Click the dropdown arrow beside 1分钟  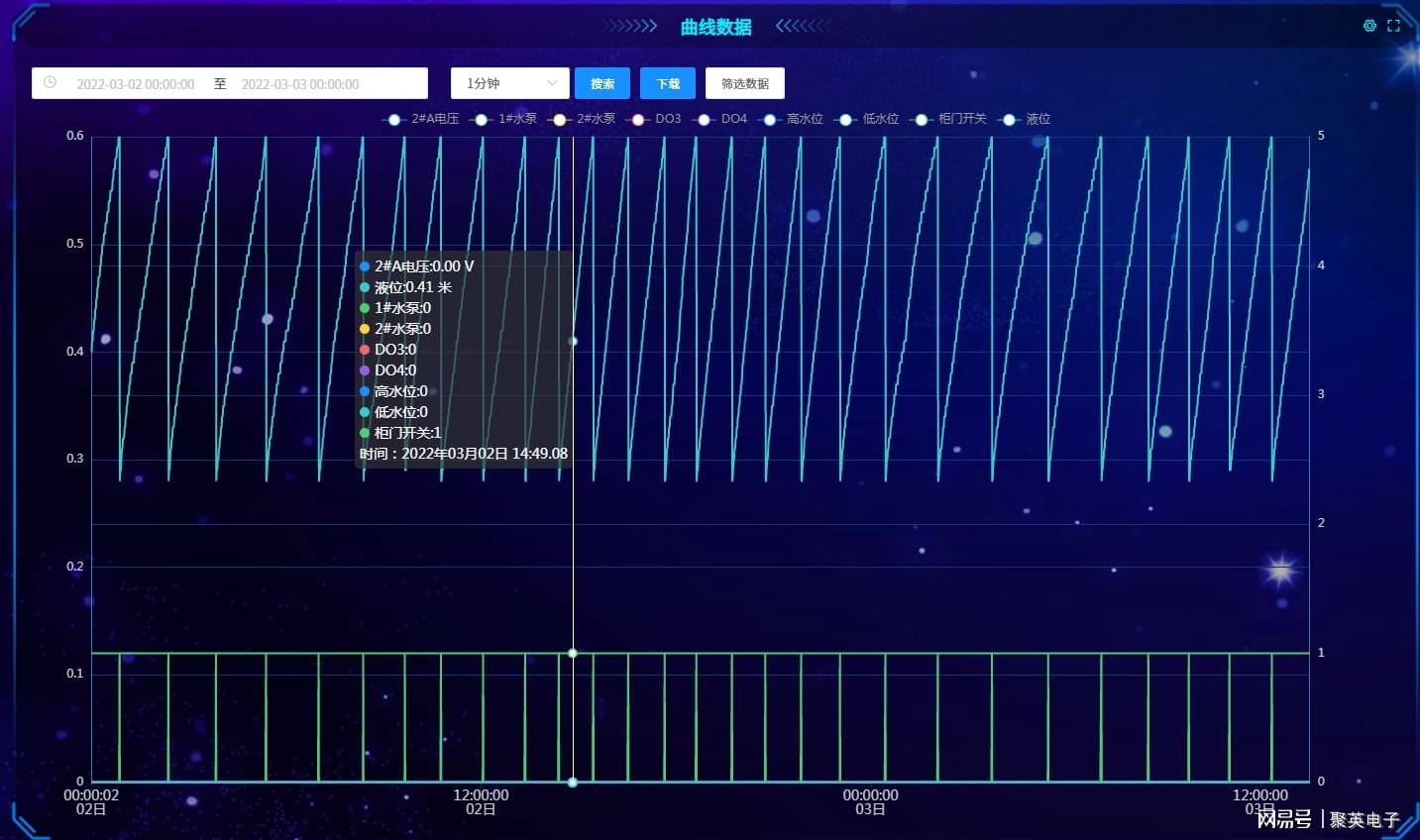pyautogui.click(x=552, y=84)
